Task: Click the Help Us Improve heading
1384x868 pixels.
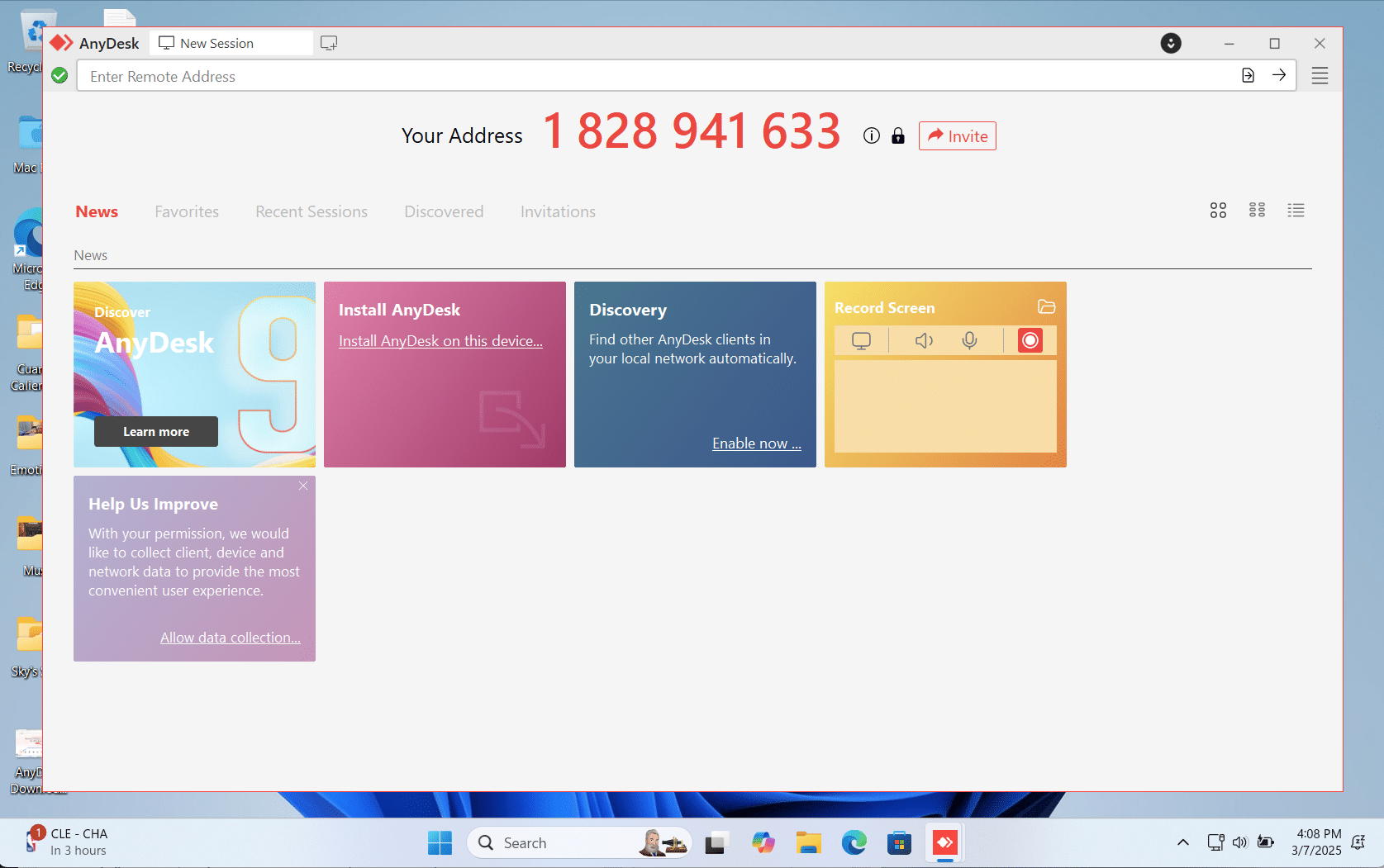Action: click(x=154, y=504)
